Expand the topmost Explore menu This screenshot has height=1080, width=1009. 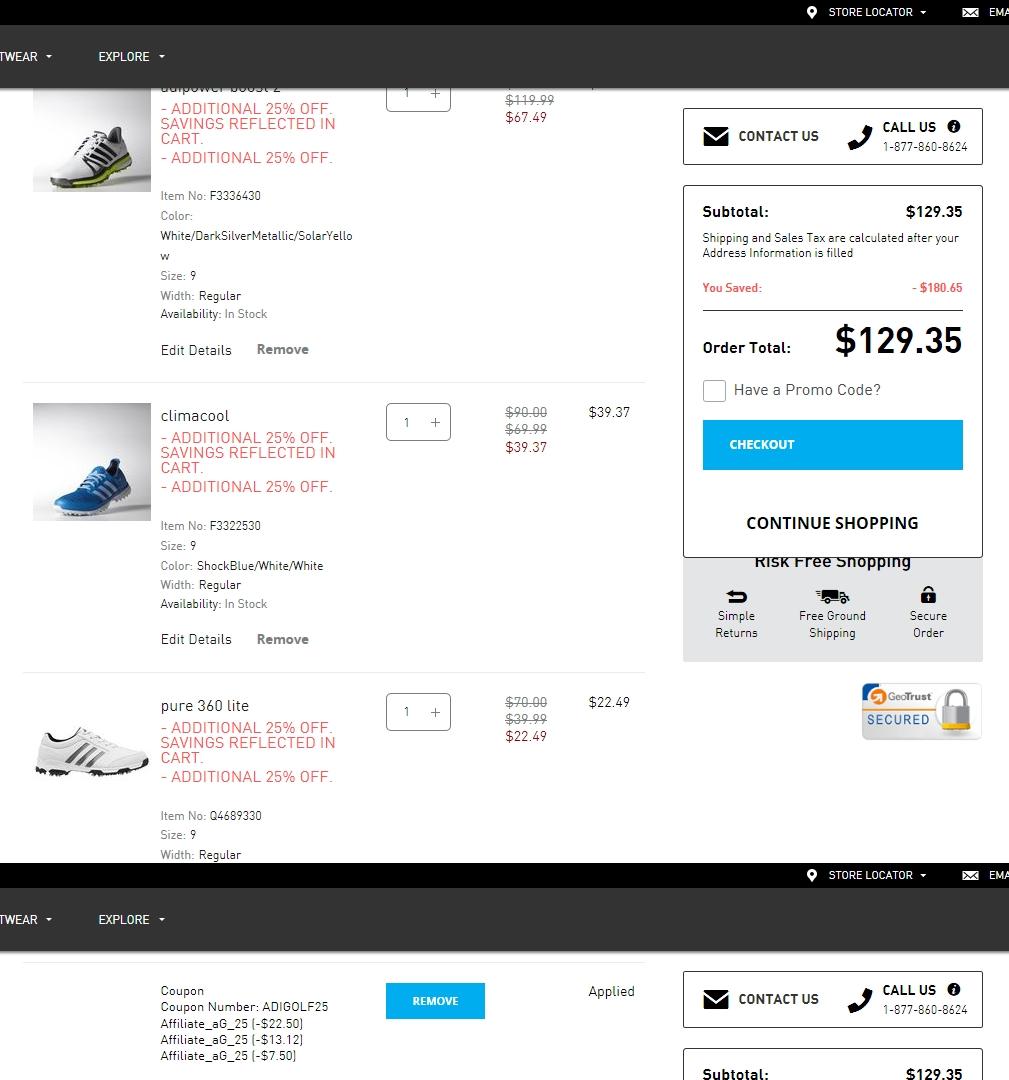click(131, 57)
